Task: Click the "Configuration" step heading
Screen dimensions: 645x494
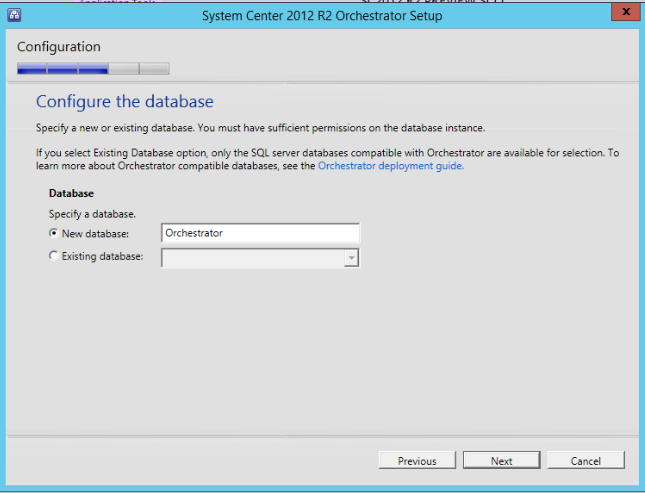Action: point(59,47)
